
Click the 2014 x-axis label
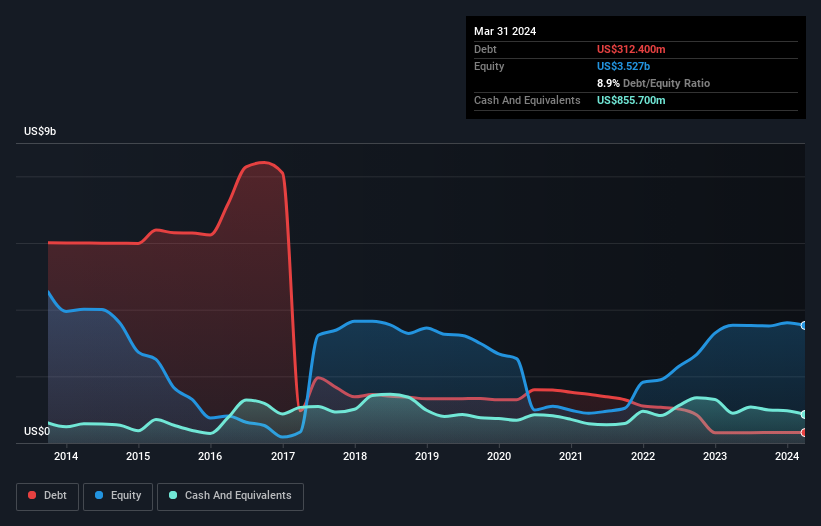tap(66, 456)
